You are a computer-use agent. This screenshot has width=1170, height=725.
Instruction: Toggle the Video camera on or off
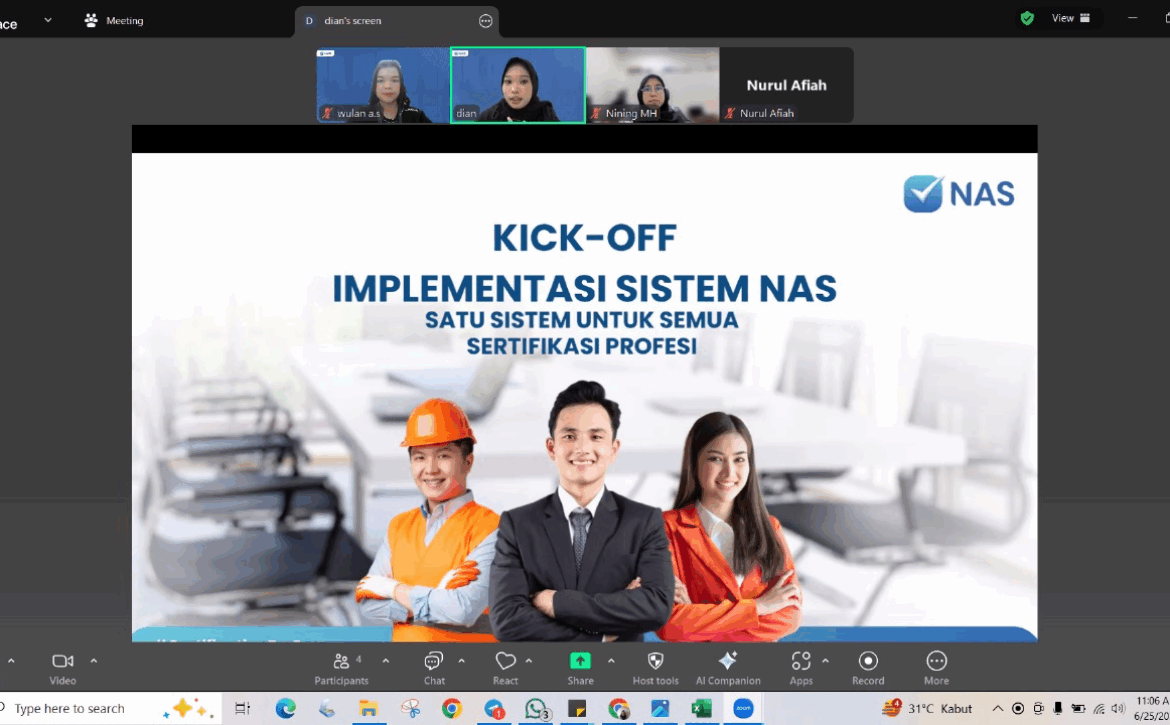coord(62,662)
